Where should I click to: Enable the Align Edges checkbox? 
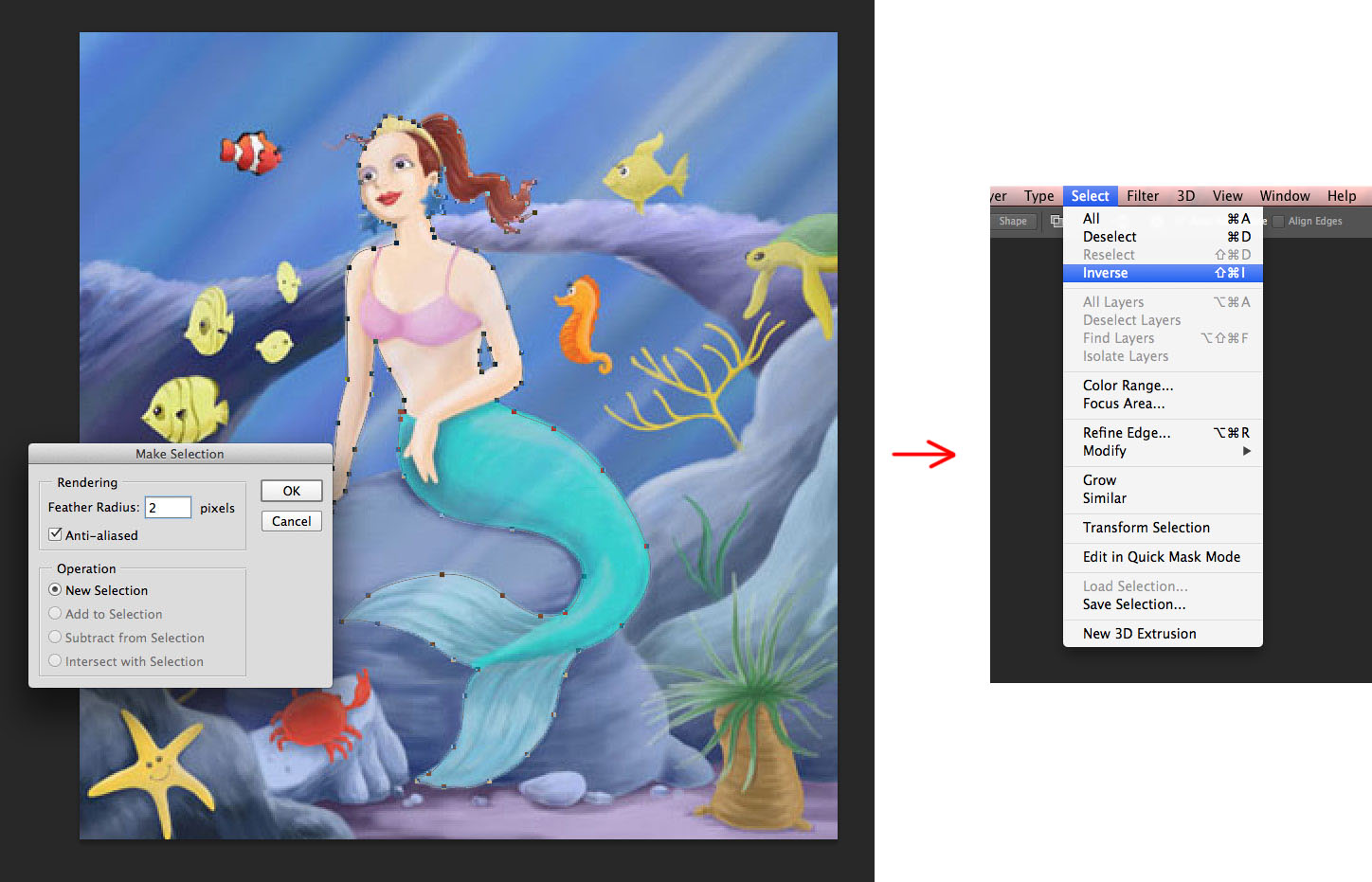pos(1278,221)
